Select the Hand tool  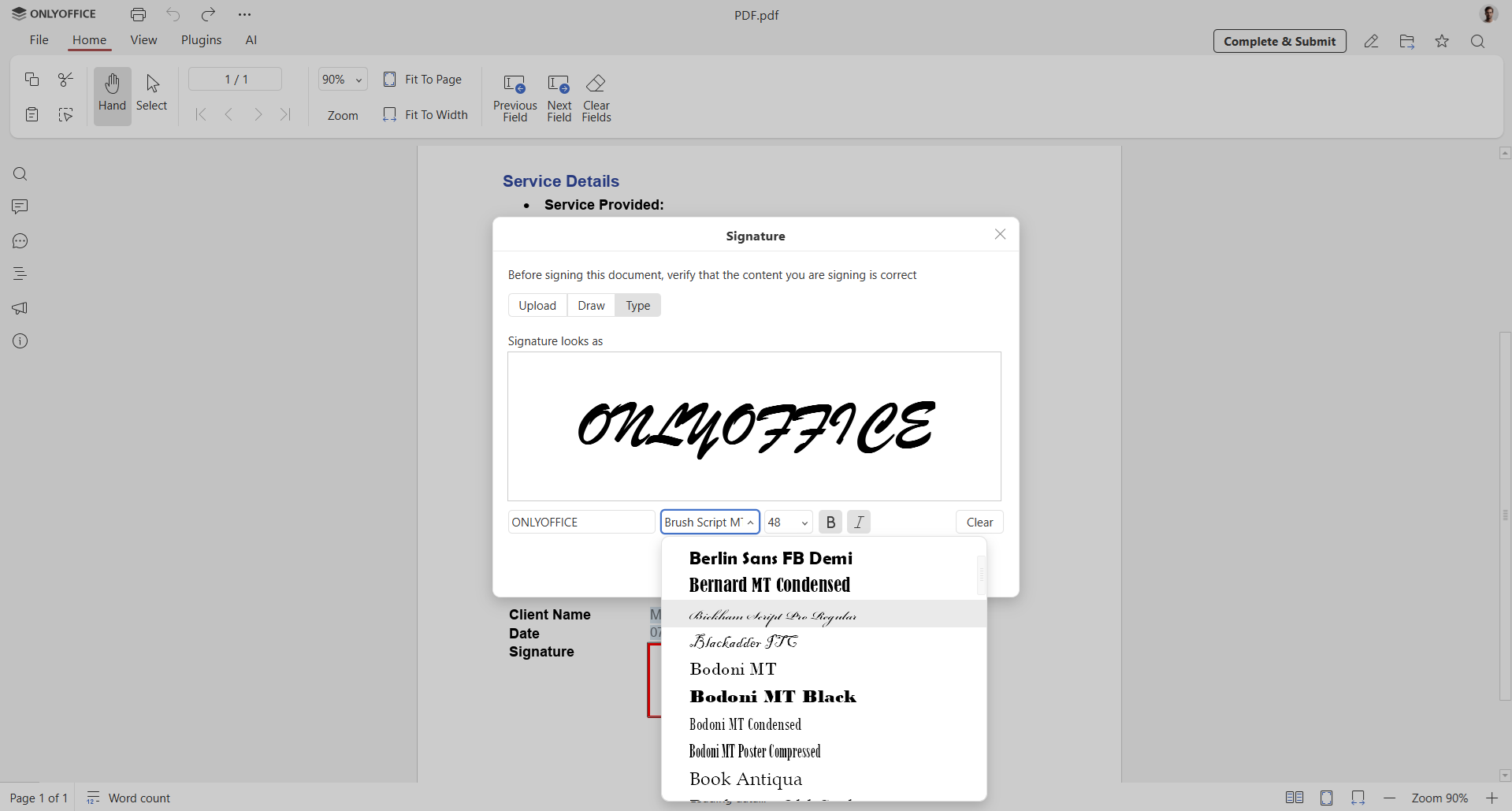pos(112,95)
